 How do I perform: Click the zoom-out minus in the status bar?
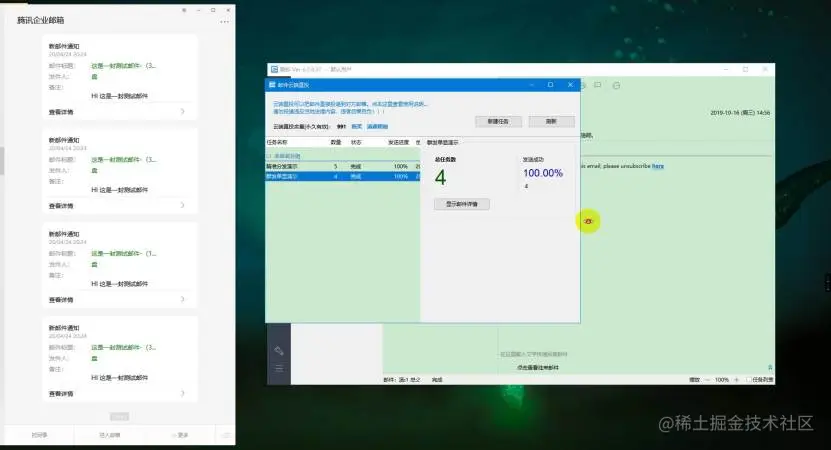click(708, 380)
